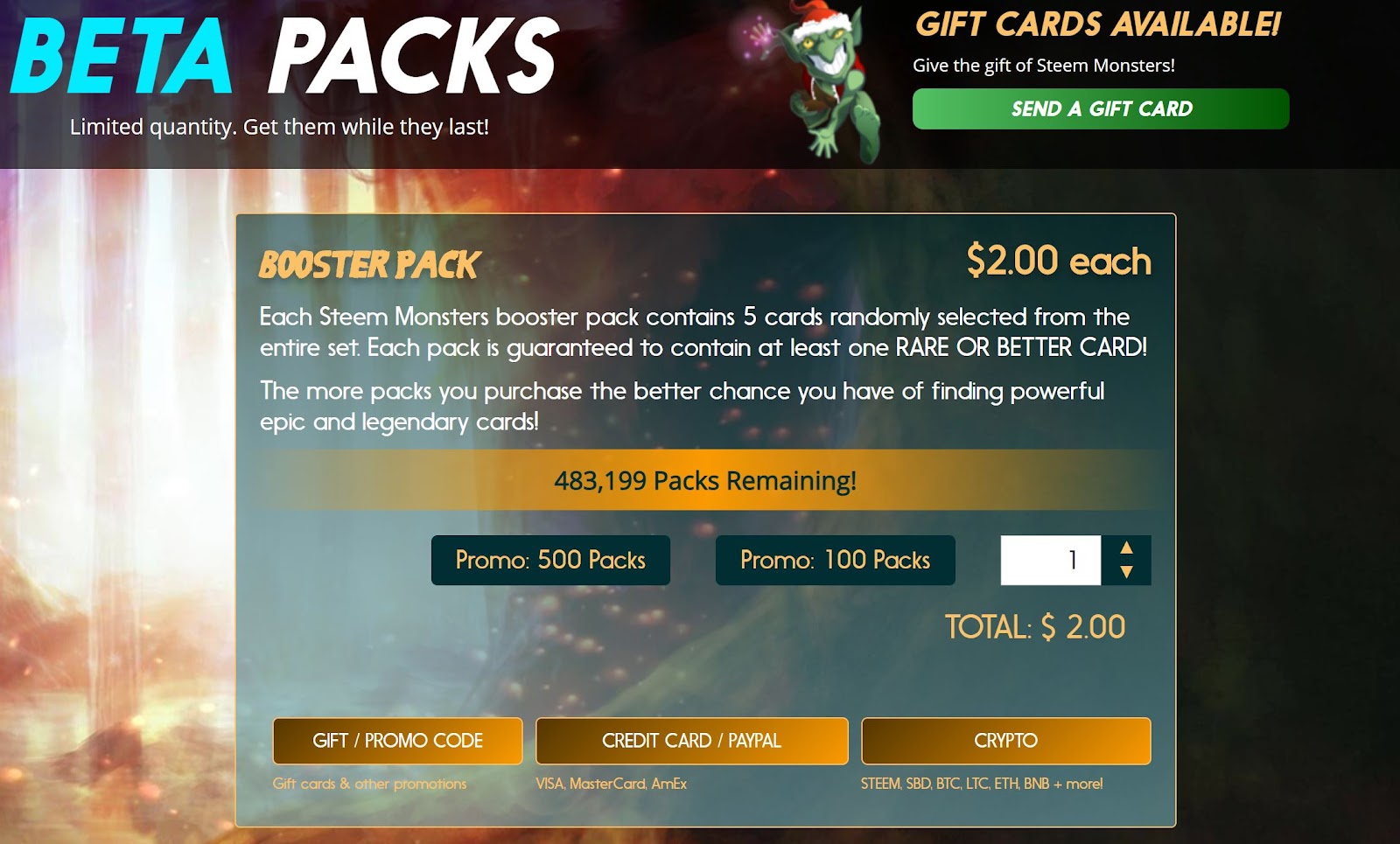Click the 'Gift cards & other promotions' caption

[x=369, y=784]
